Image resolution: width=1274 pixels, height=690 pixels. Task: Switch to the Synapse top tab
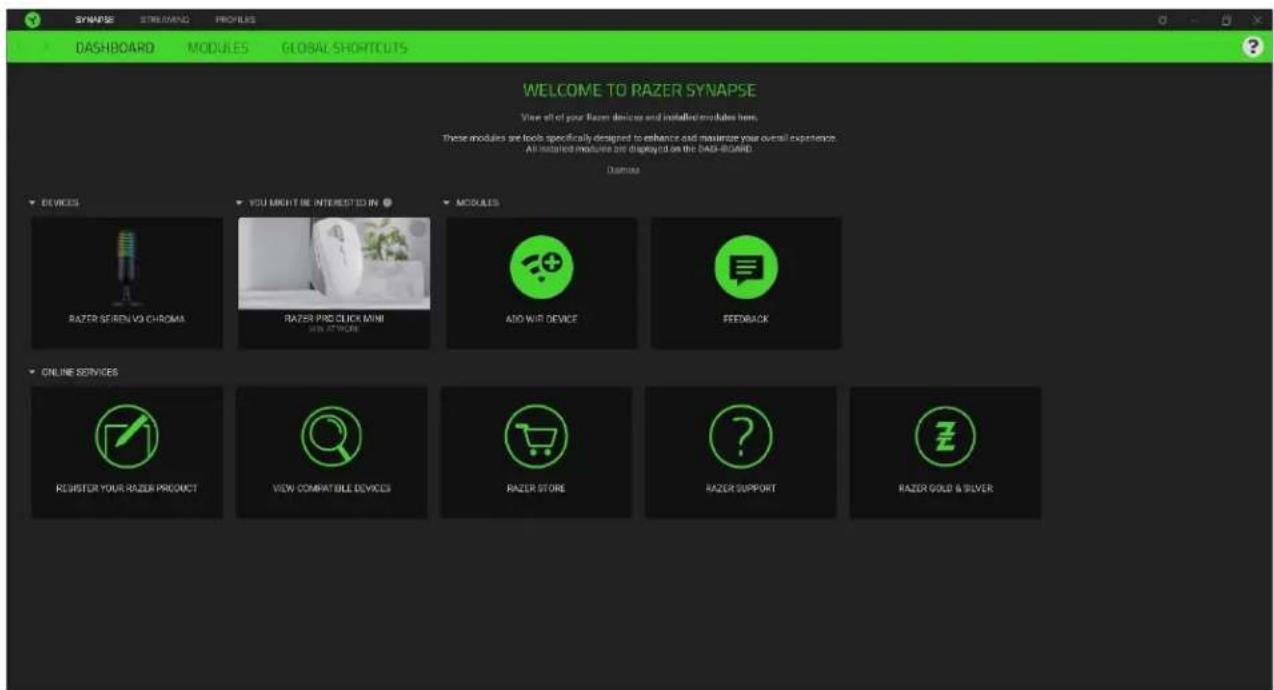(94, 20)
